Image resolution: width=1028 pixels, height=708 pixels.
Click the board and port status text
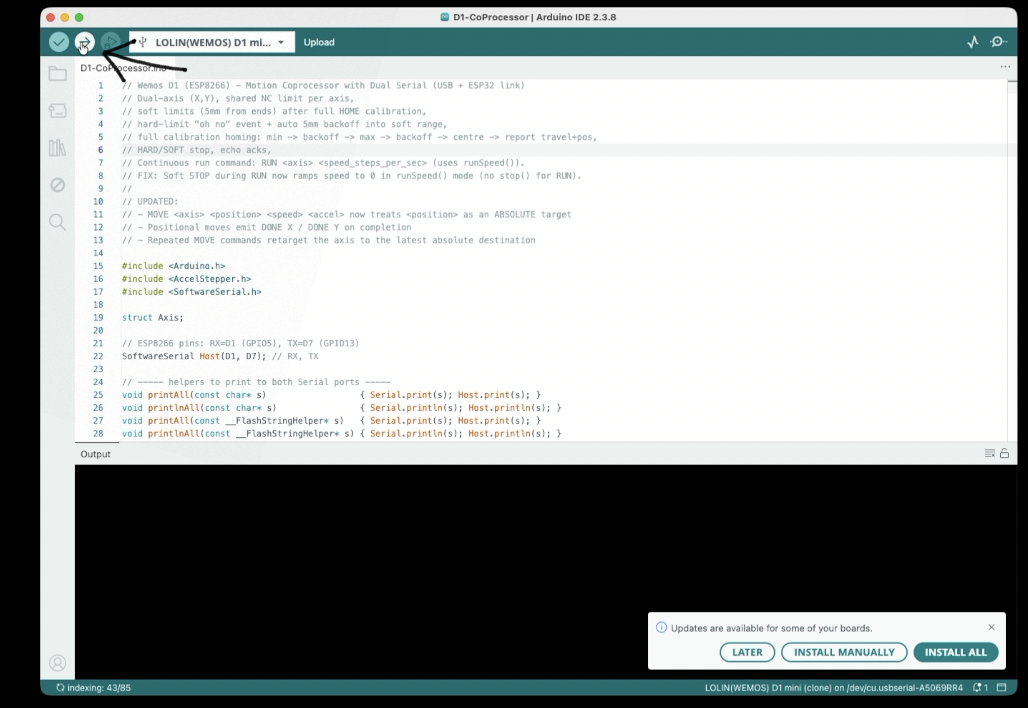(x=834, y=688)
